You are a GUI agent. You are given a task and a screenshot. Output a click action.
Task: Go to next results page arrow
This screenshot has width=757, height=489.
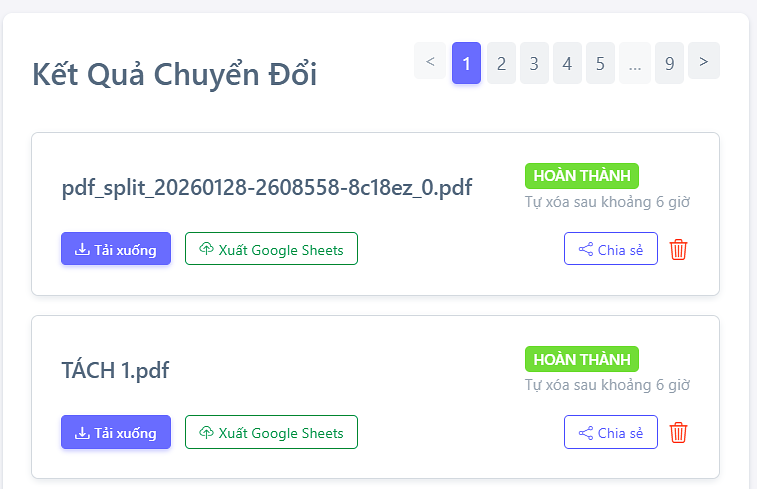pyautogui.click(x=704, y=62)
